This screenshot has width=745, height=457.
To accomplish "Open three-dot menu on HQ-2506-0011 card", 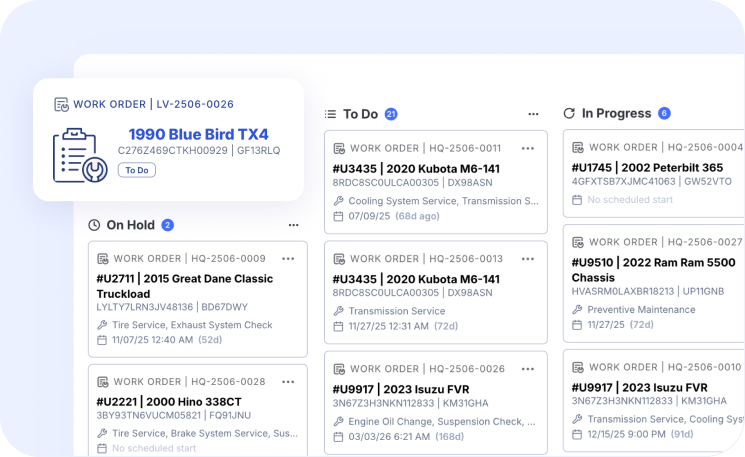I will [x=527, y=148].
